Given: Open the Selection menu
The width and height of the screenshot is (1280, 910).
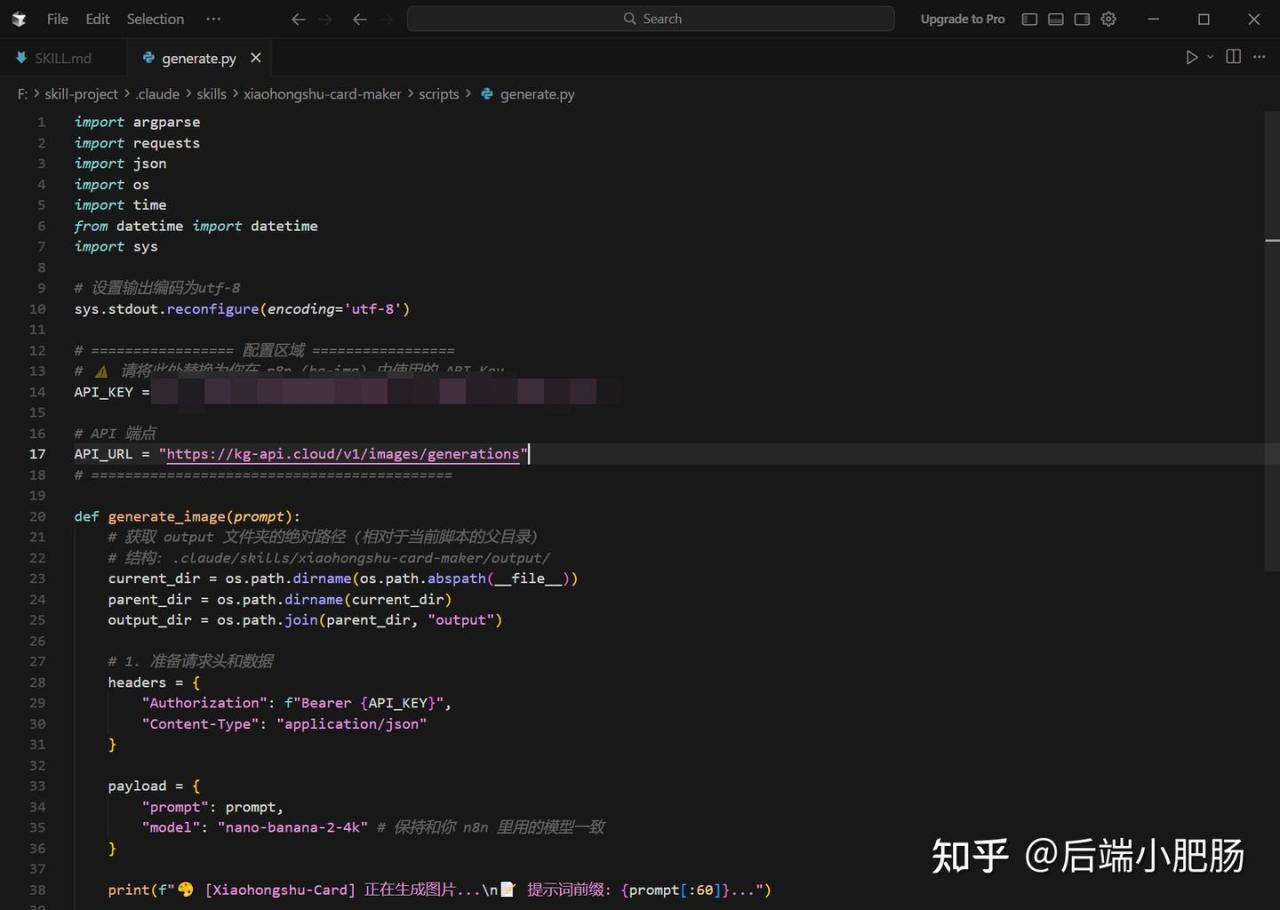Looking at the screenshot, I should [155, 19].
